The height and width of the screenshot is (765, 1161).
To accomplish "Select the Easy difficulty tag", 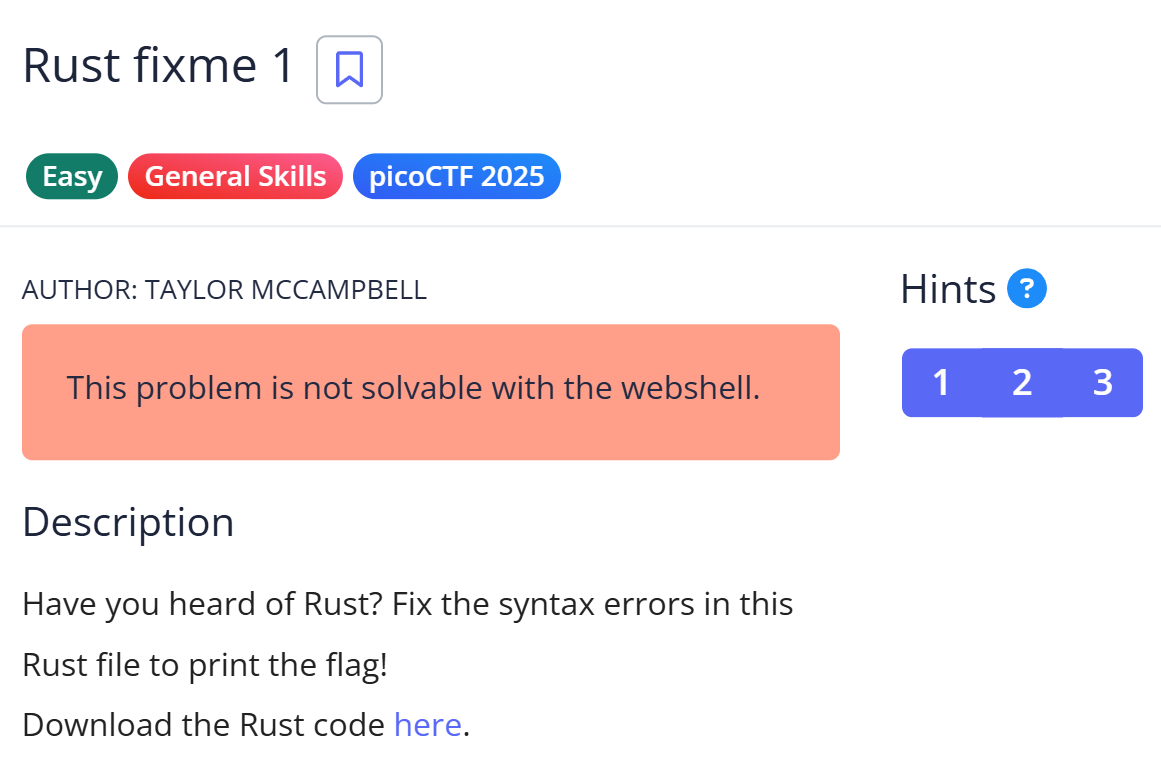I will tap(72, 177).
